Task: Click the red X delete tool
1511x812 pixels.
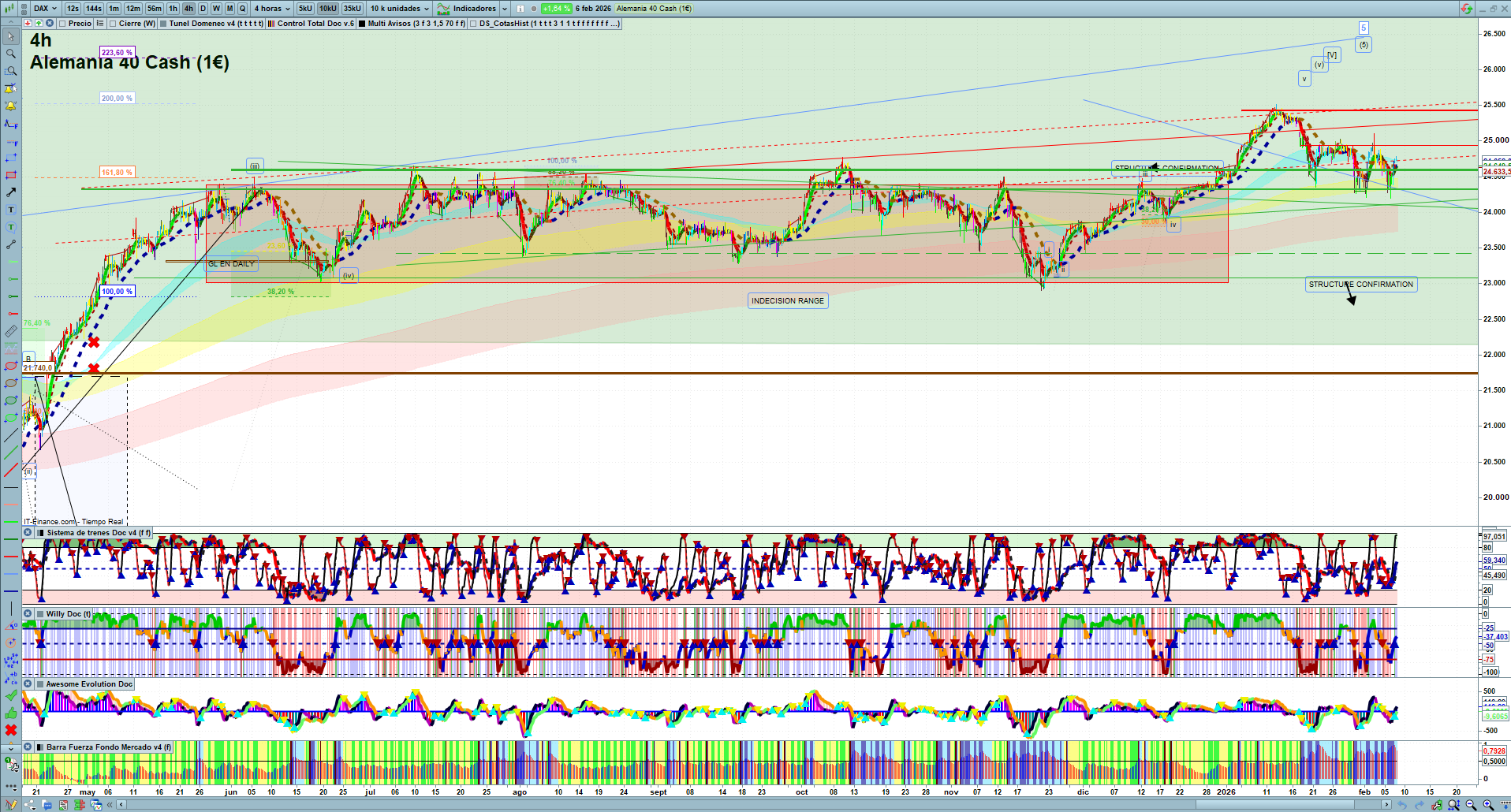Action: pos(11,730)
